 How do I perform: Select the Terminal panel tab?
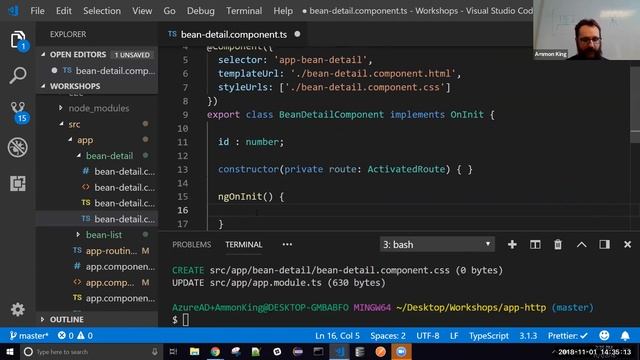coord(244,244)
